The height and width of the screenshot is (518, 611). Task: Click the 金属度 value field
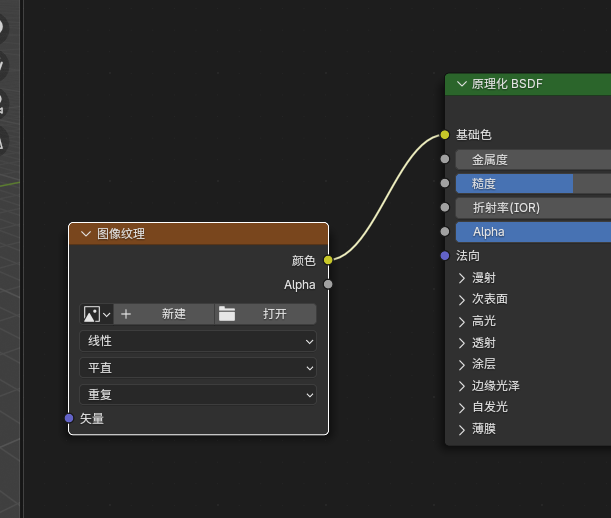coord(530,159)
